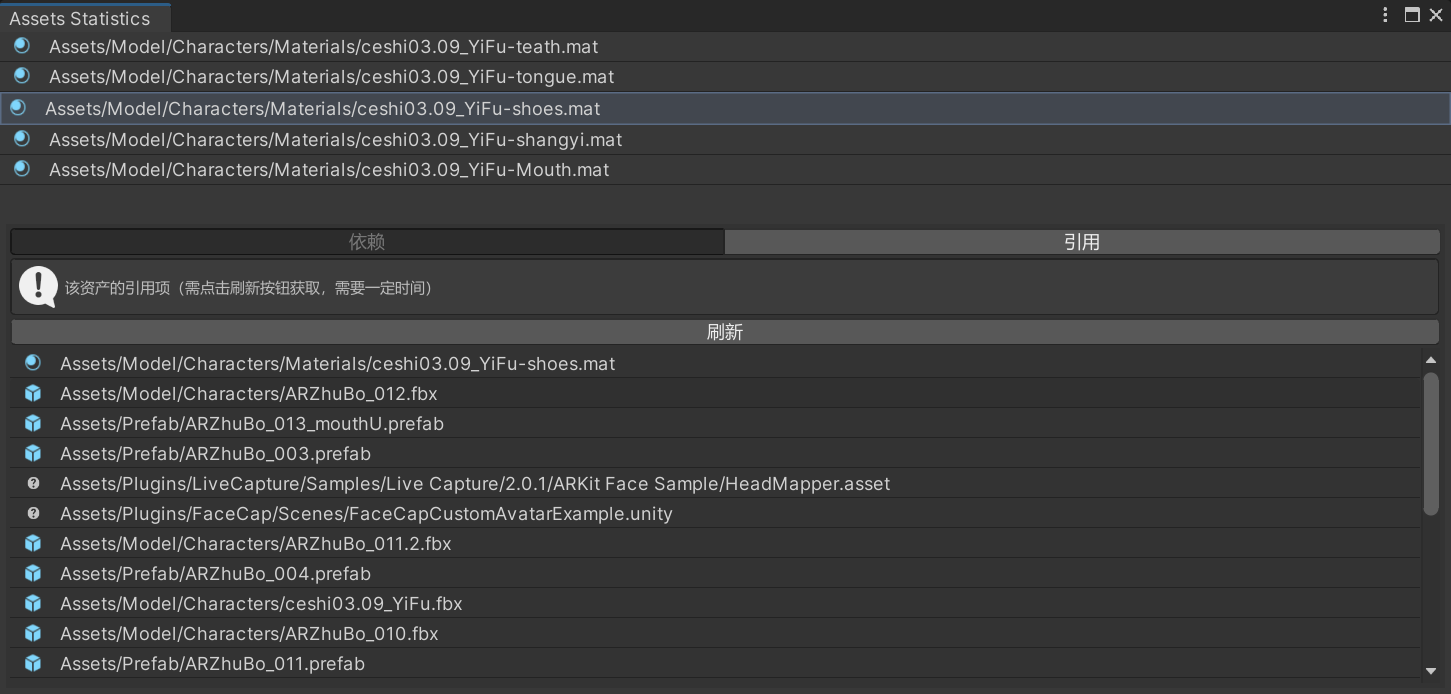This screenshot has height=694, width=1451.
Task: Switch to the 依赖 tab
Action: pos(366,241)
